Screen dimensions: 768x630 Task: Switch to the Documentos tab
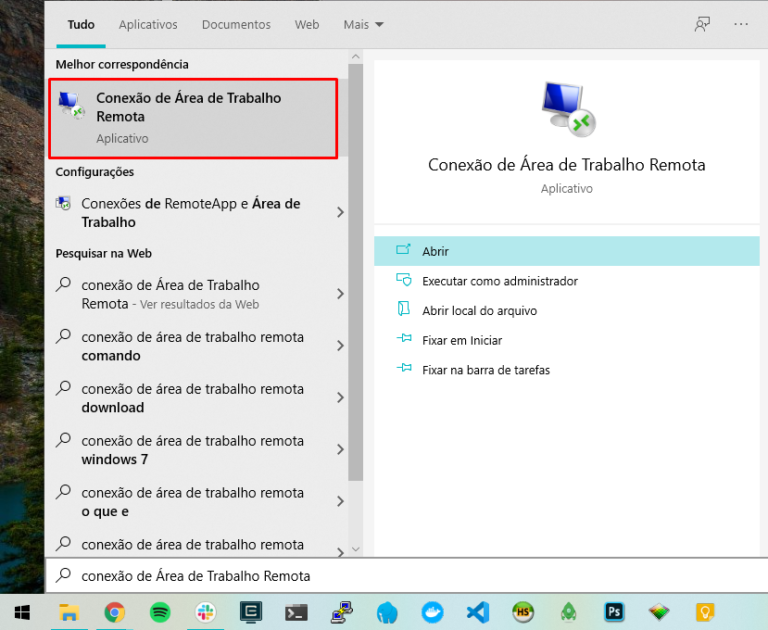pyautogui.click(x=236, y=24)
